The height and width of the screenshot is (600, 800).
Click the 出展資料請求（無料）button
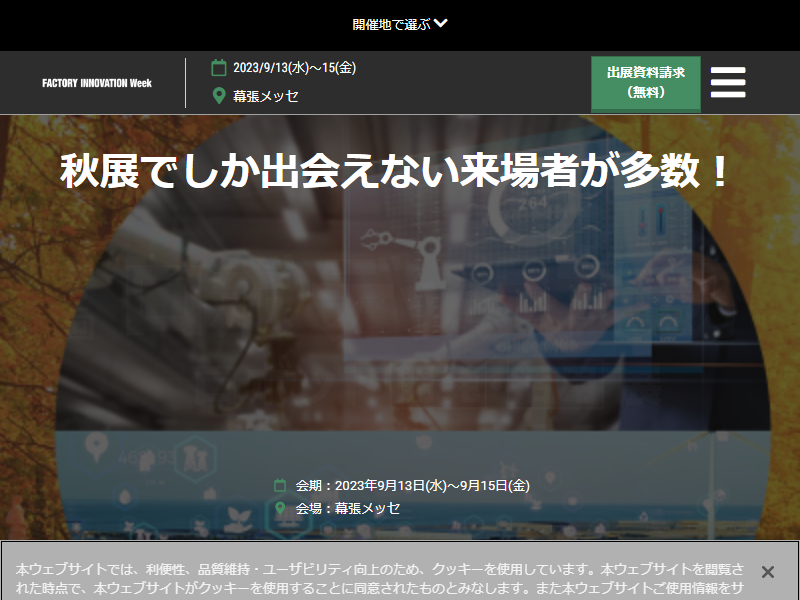645,83
